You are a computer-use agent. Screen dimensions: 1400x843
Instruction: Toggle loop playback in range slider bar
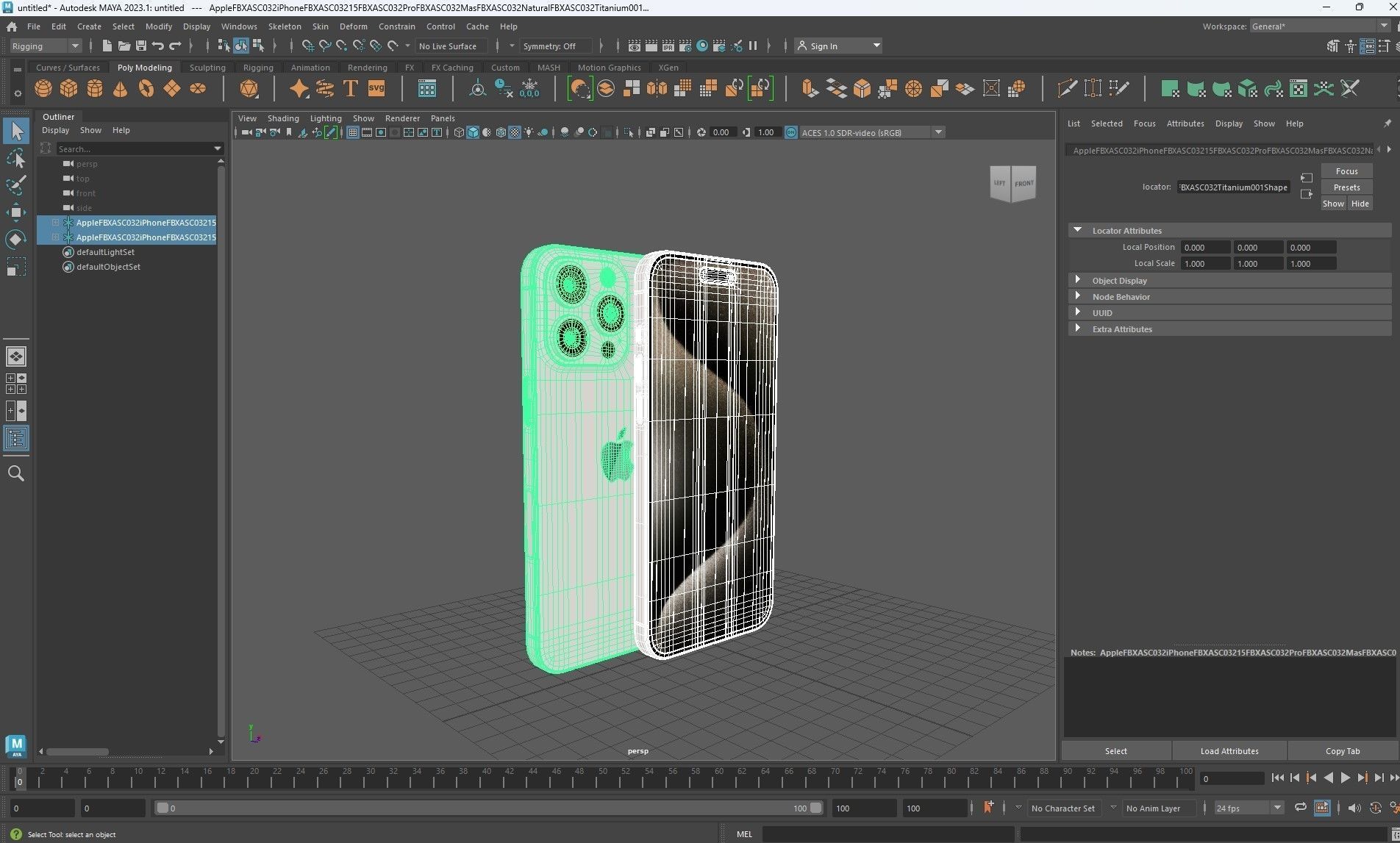click(1300, 808)
